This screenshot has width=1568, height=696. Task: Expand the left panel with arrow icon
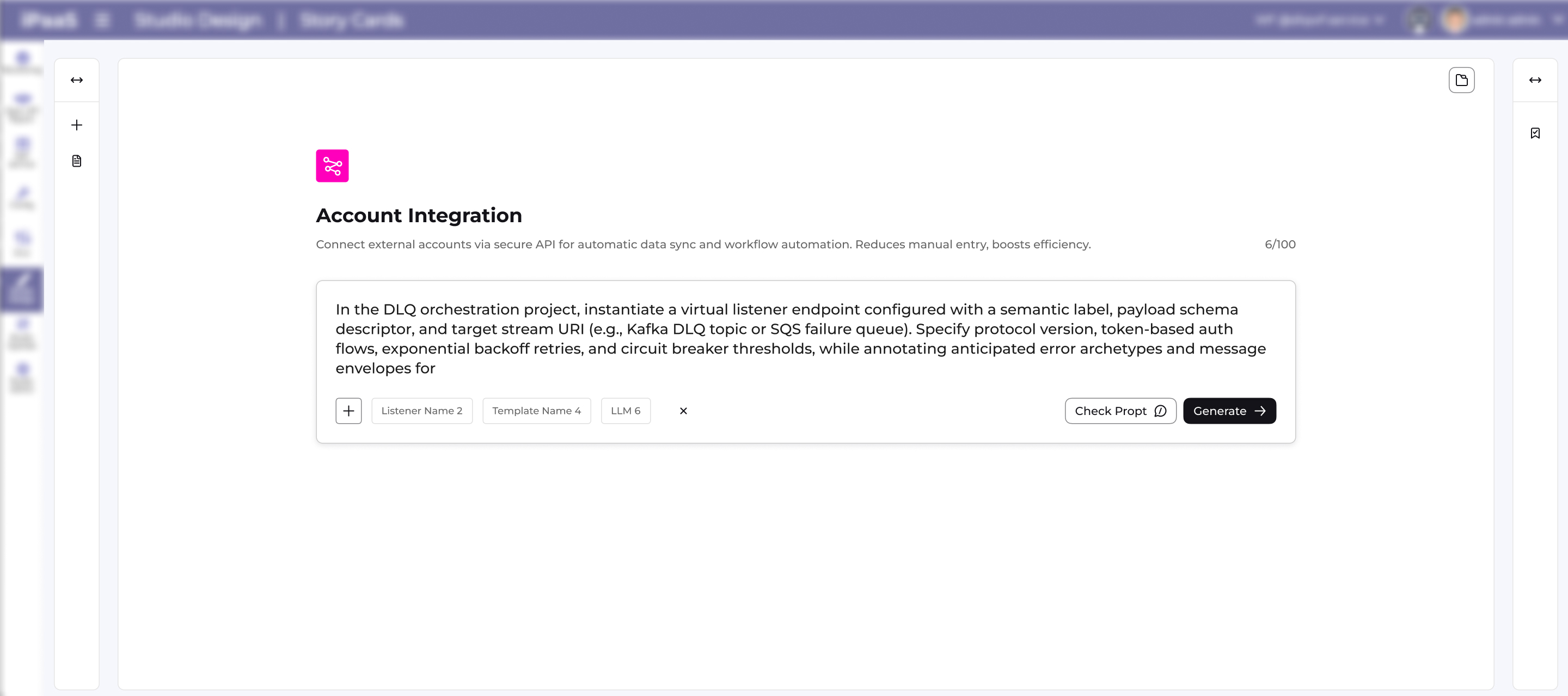click(x=77, y=80)
